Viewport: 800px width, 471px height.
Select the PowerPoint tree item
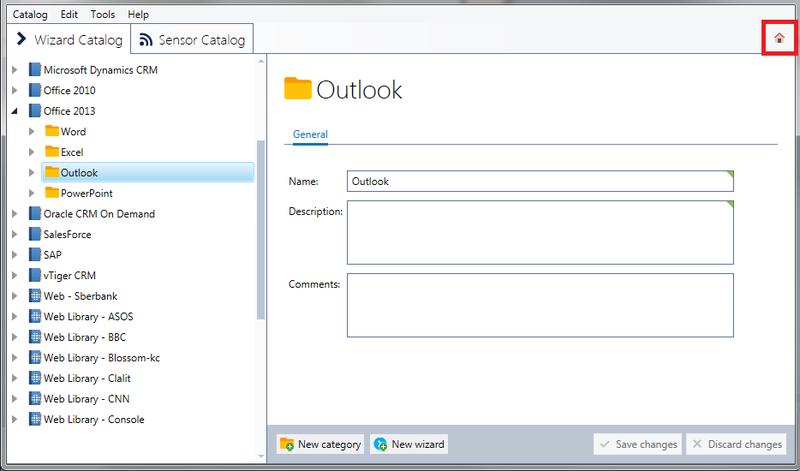click(x=87, y=193)
